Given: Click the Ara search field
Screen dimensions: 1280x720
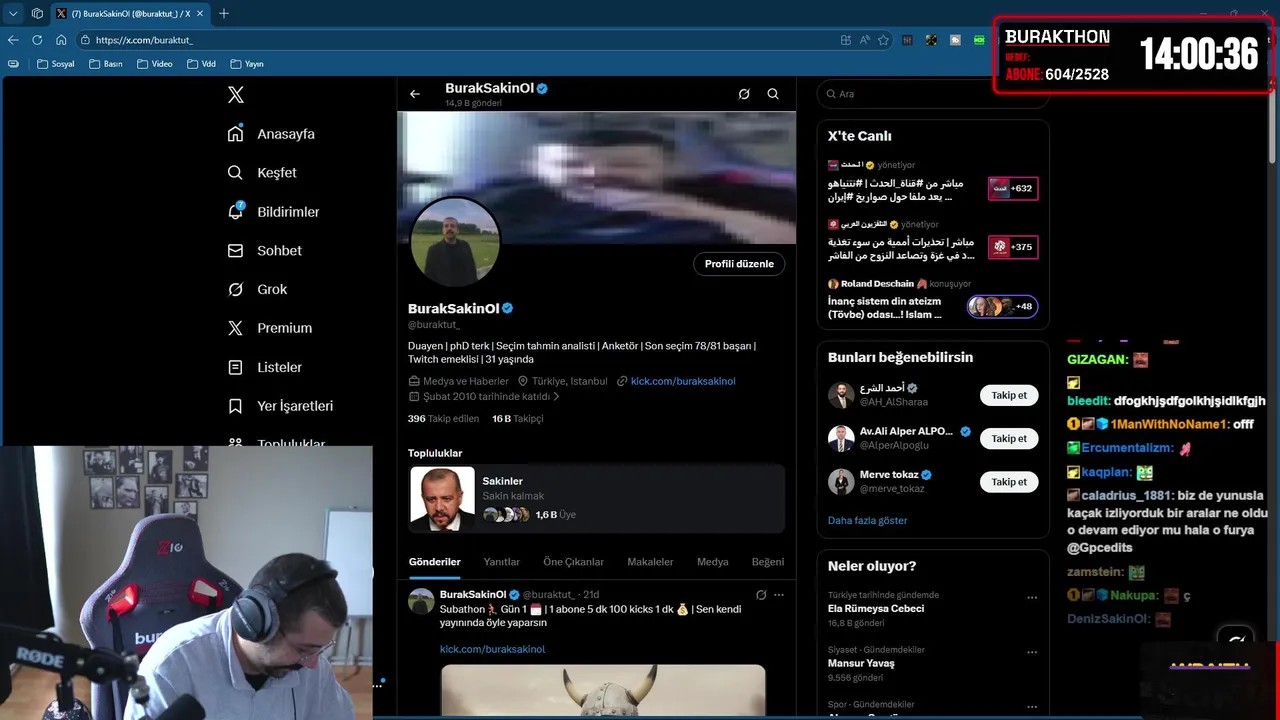Looking at the screenshot, I should pos(932,94).
